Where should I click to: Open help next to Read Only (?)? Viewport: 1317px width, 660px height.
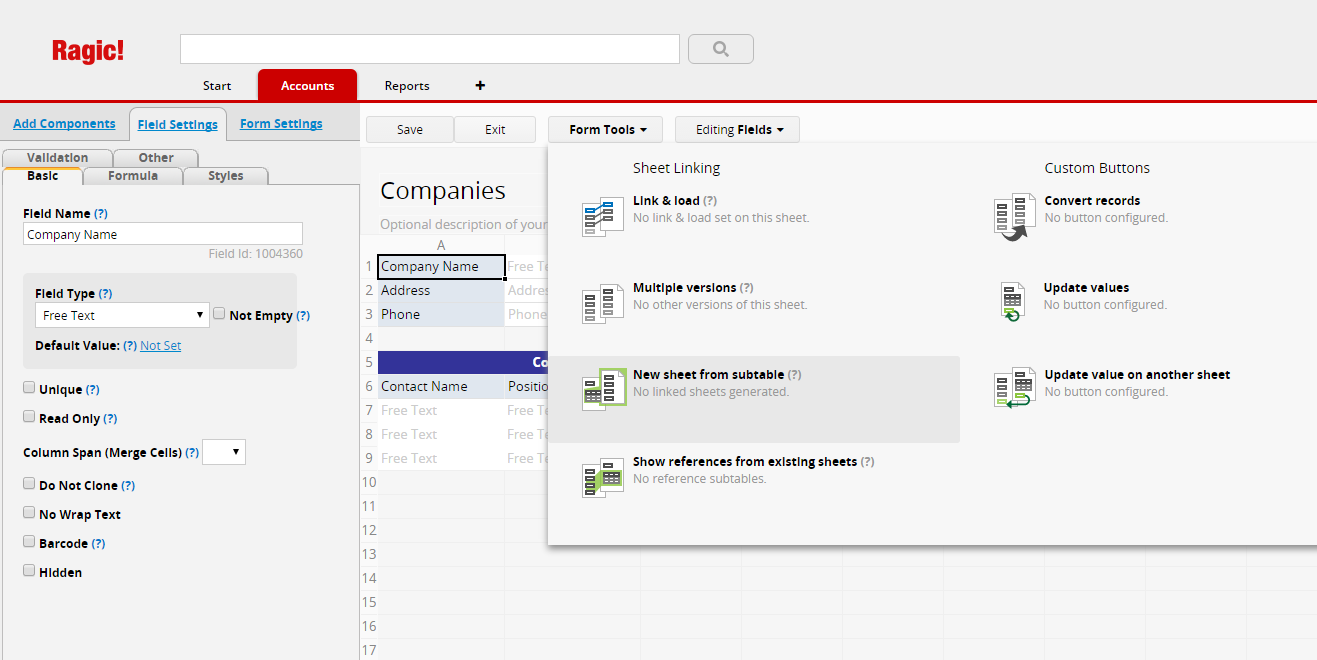[110, 419]
